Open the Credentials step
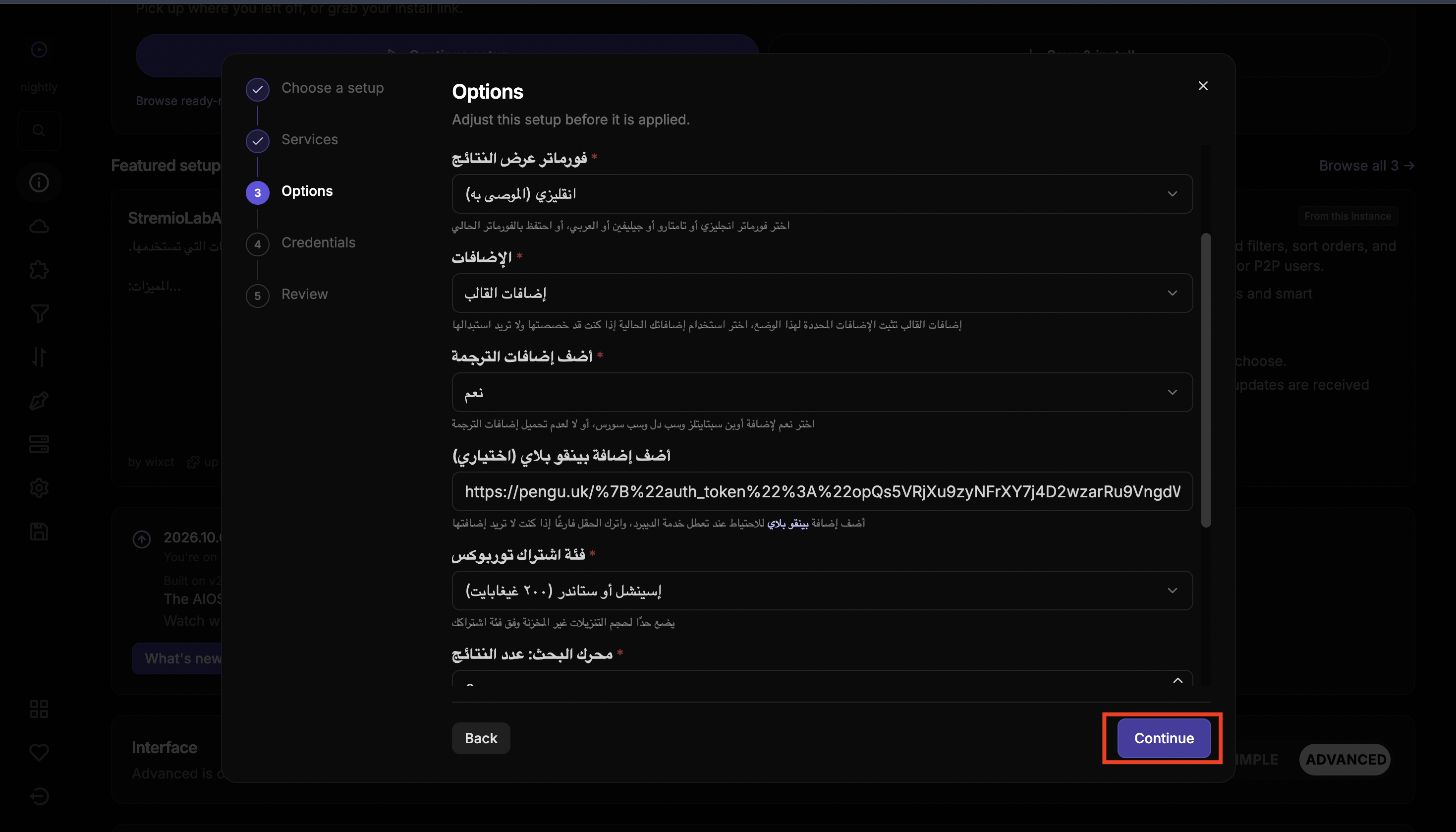This screenshot has width=1456, height=832. [x=301, y=243]
